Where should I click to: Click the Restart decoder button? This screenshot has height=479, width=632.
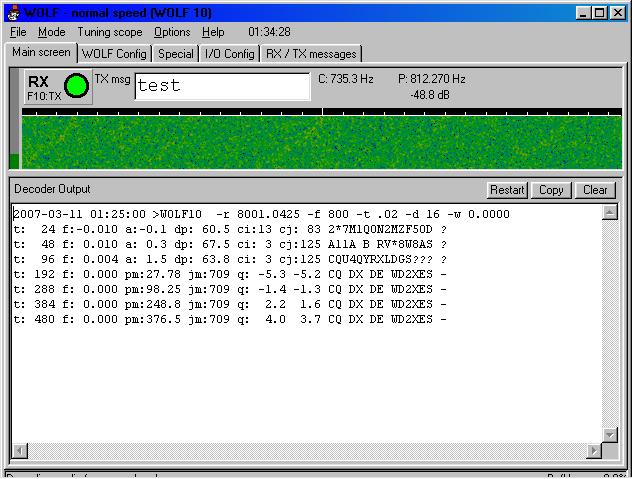pyautogui.click(x=507, y=190)
